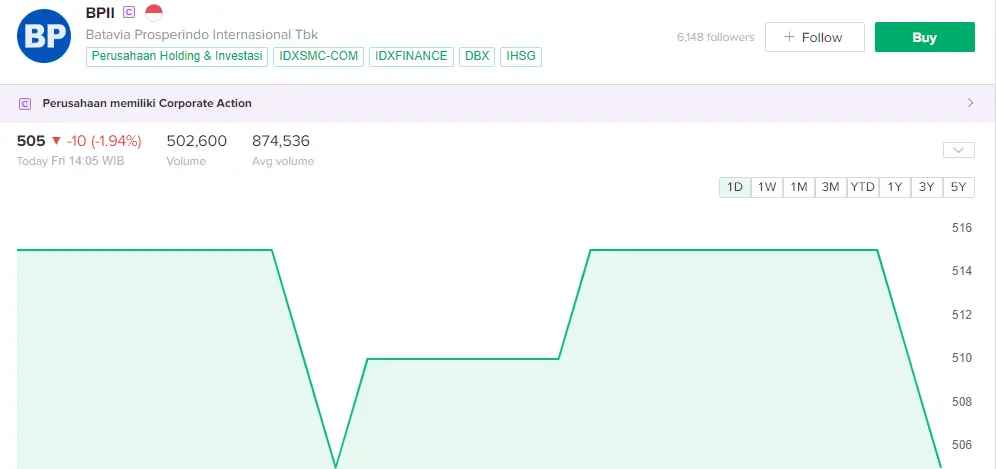Viewport: 996px width, 469px height.
Task: Click the 502,600 volume value
Action: pos(196,141)
